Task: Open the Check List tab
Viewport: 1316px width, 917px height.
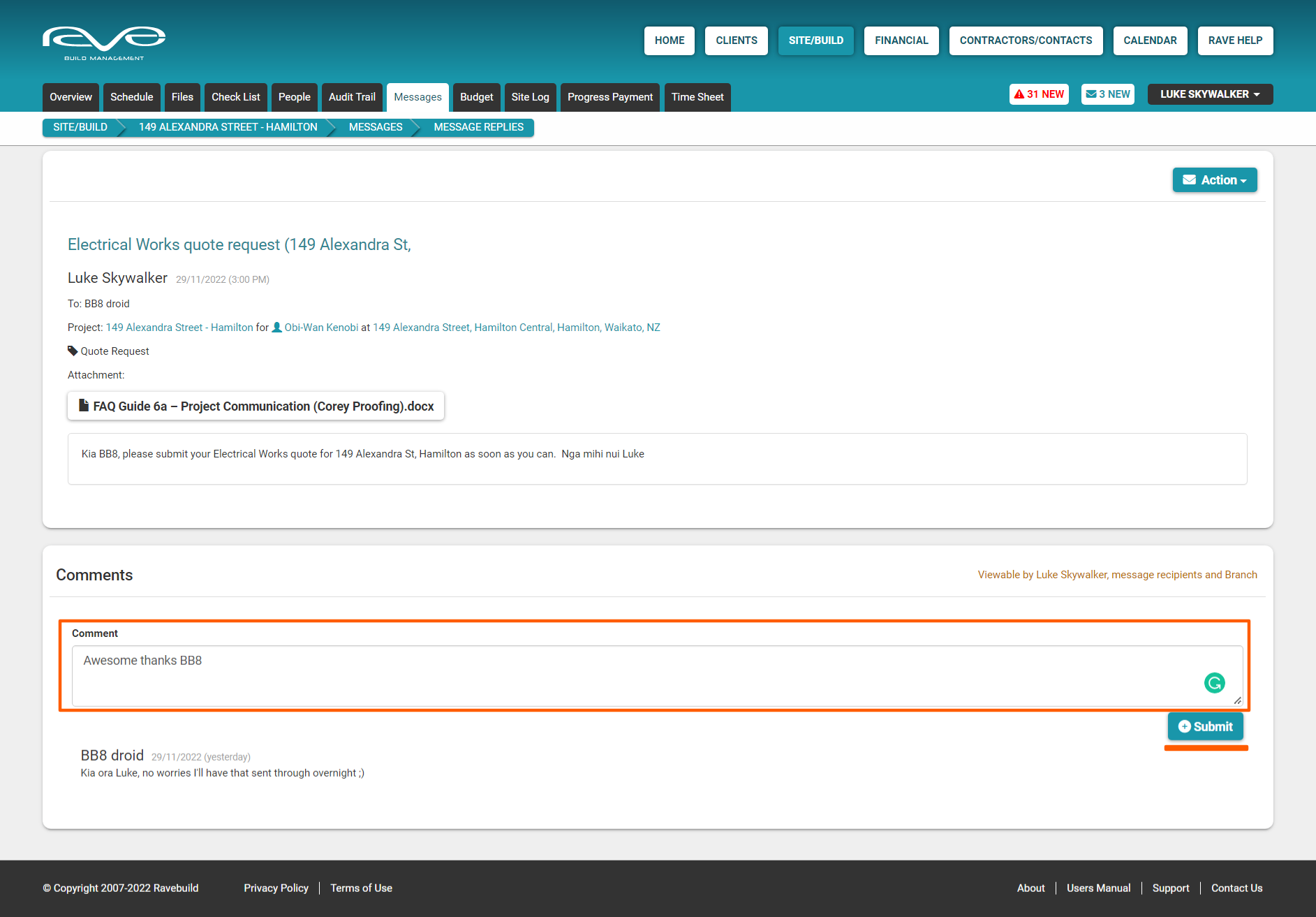Action: 236,97
